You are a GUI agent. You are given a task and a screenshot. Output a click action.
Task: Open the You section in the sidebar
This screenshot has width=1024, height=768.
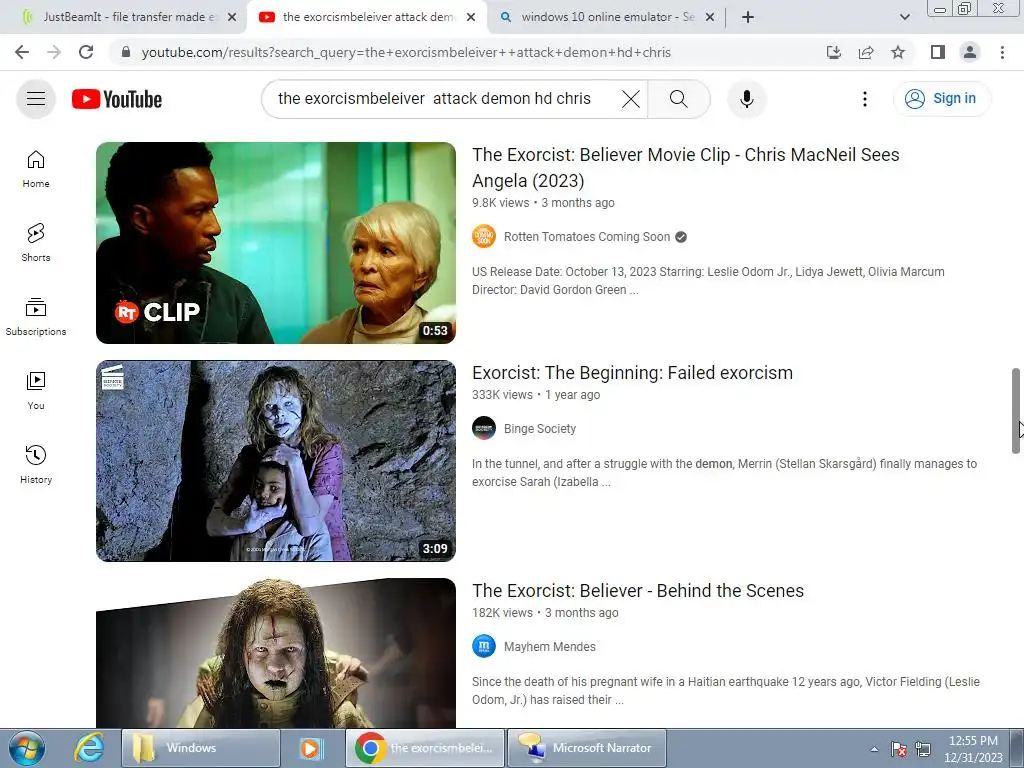tap(36, 391)
